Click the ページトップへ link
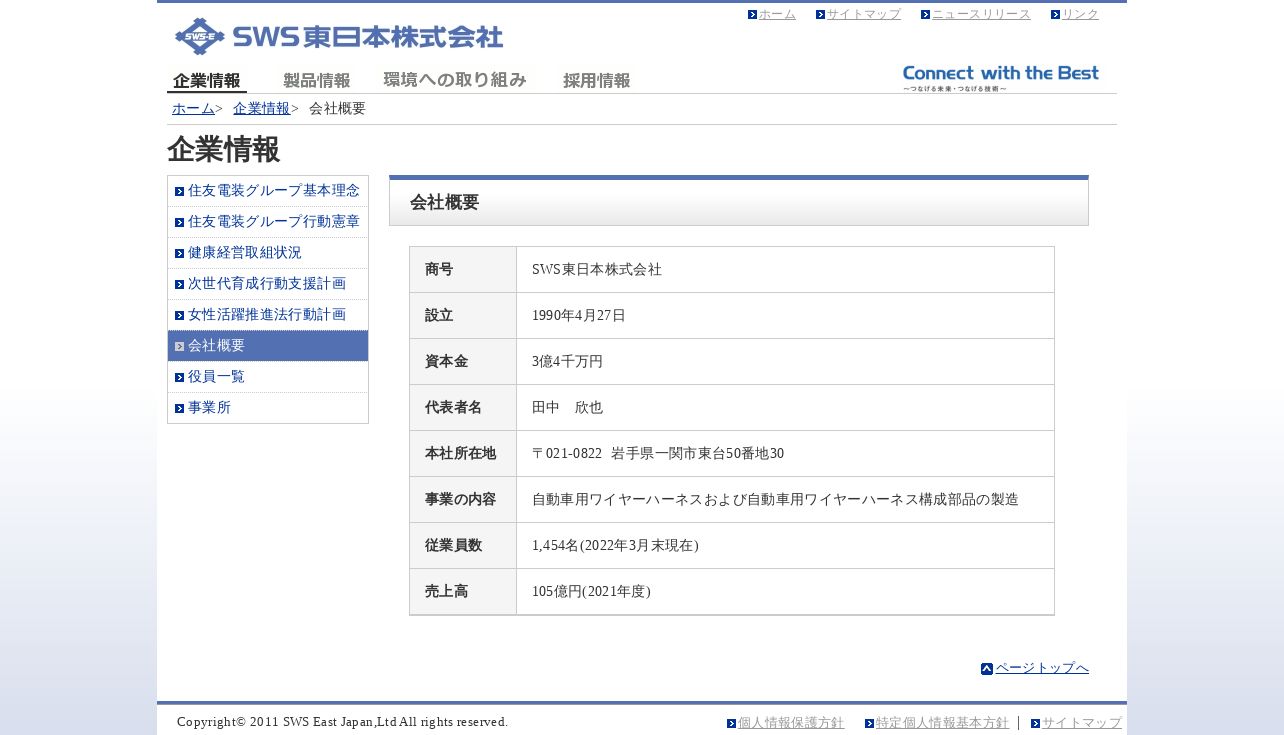The image size is (1284, 735). [x=1042, y=667]
